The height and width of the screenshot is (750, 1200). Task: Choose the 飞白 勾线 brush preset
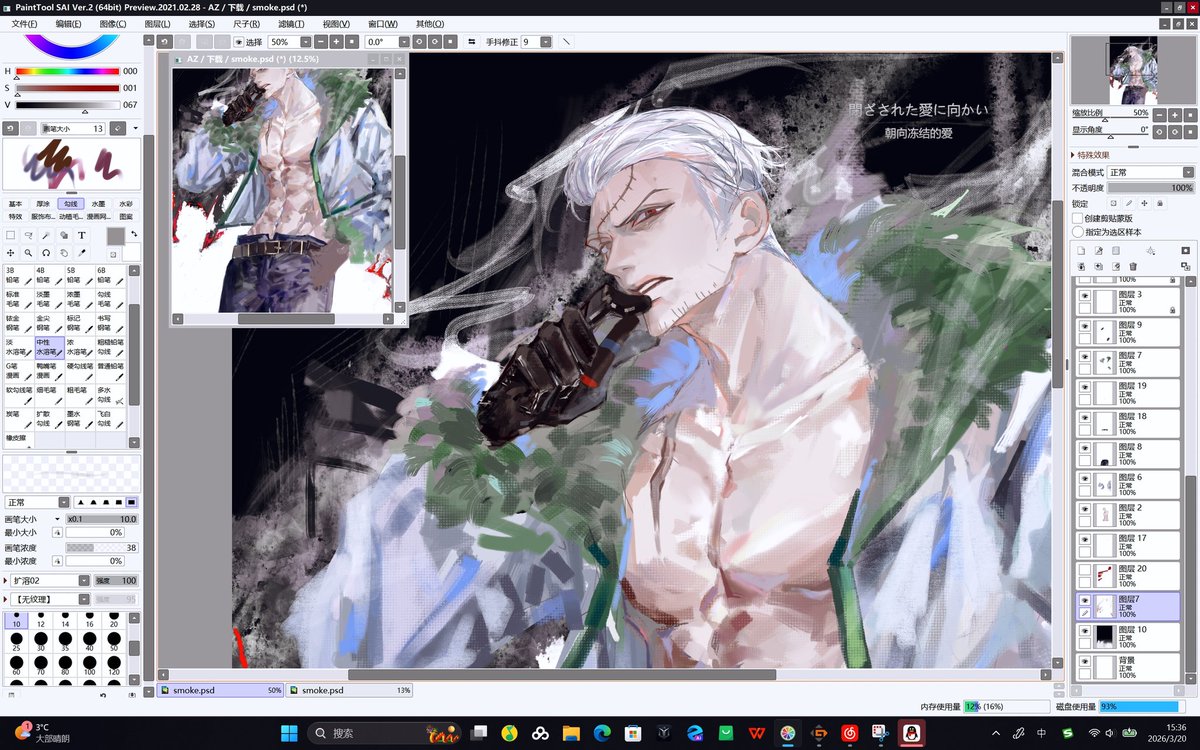109,419
